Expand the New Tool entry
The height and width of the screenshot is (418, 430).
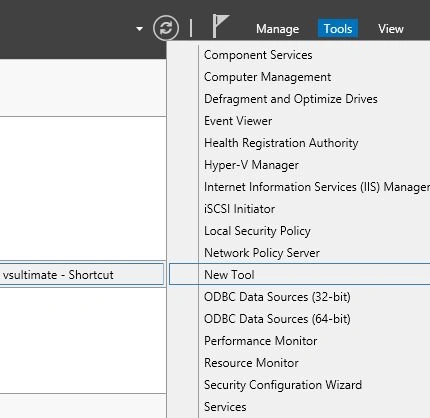[x=300, y=274]
